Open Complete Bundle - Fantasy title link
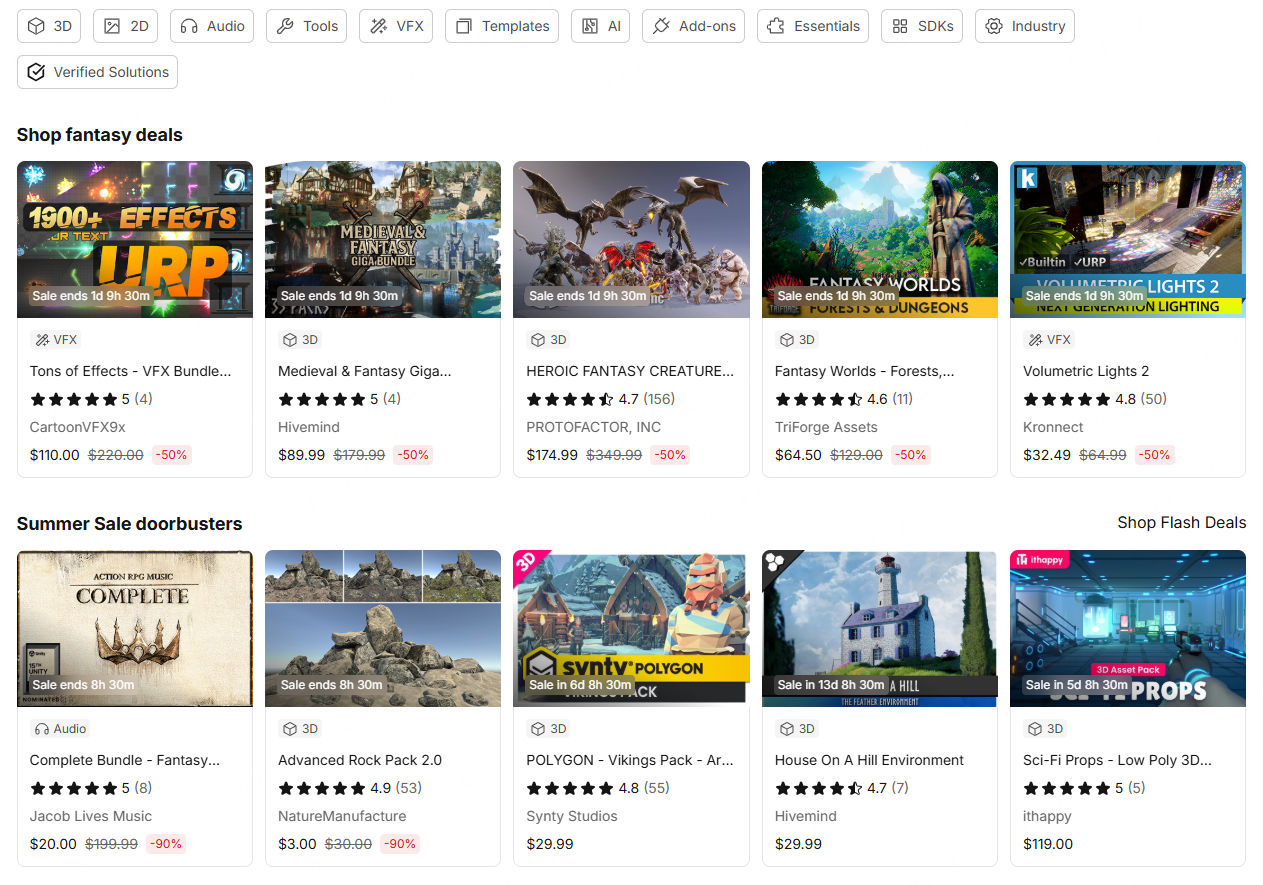 tap(125, 760)
